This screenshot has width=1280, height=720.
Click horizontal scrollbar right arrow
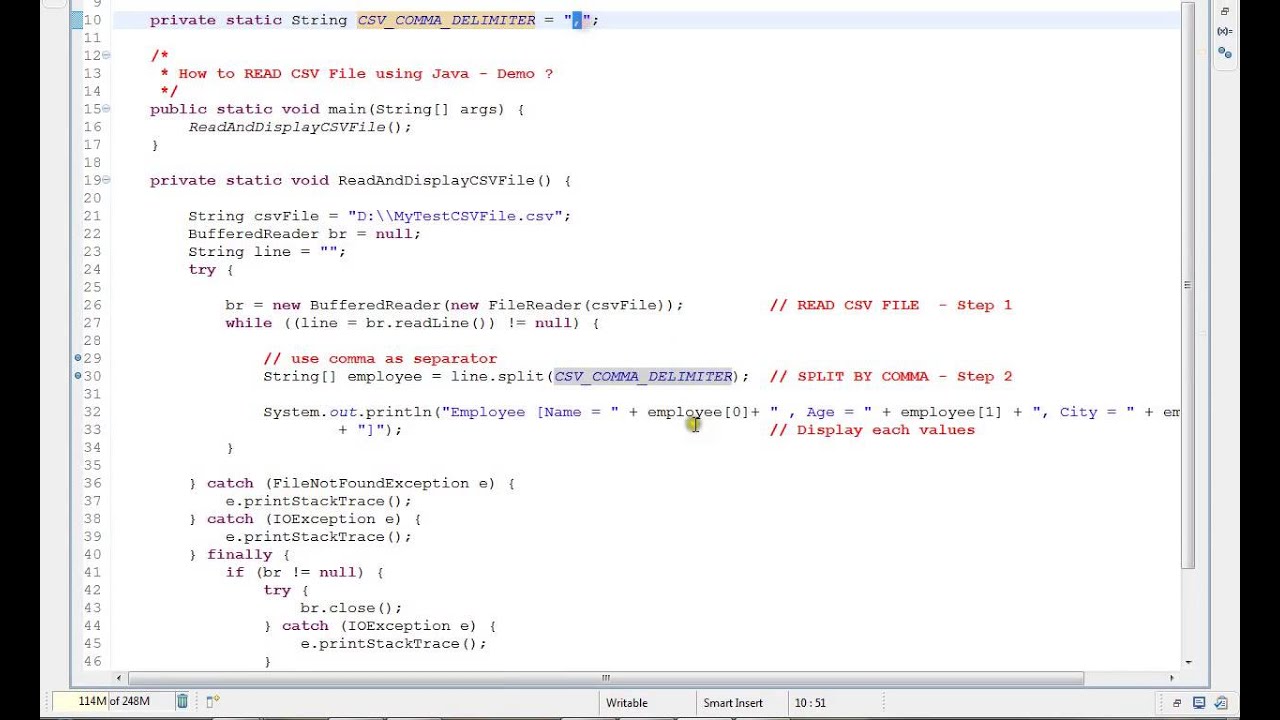pyautogui.click(x=1172, y=678)
